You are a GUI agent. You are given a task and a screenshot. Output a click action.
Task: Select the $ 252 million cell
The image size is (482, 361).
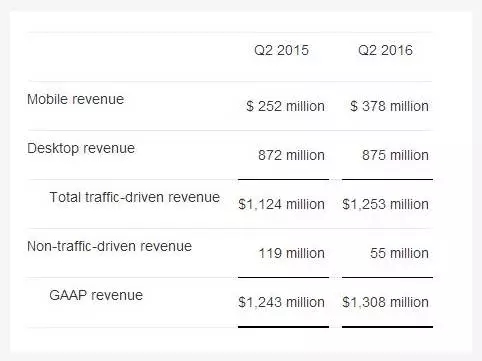pyautogui.click(x=285, y=106)
